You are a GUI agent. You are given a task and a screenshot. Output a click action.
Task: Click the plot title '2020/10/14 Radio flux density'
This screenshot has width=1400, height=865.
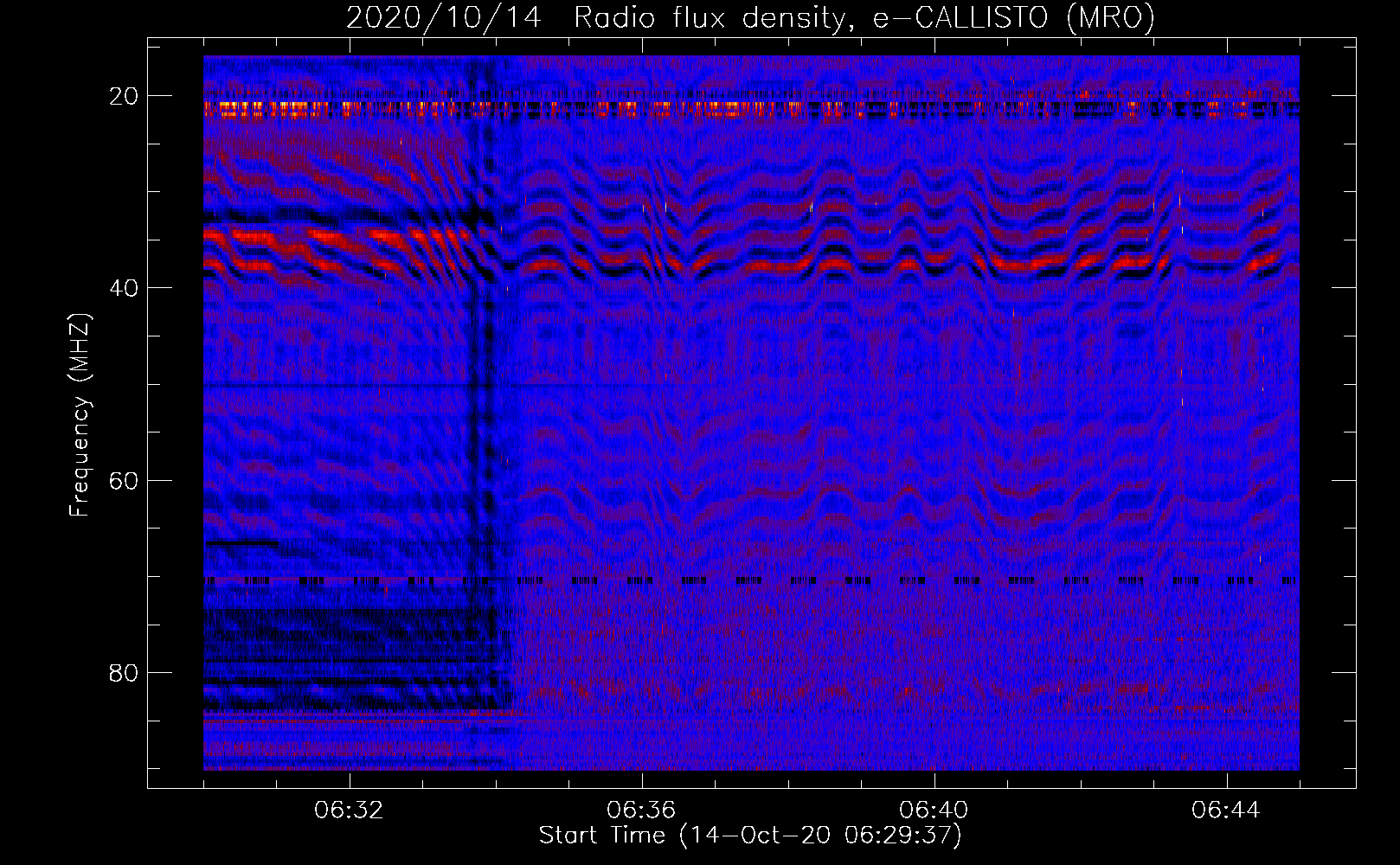point(596,18)
